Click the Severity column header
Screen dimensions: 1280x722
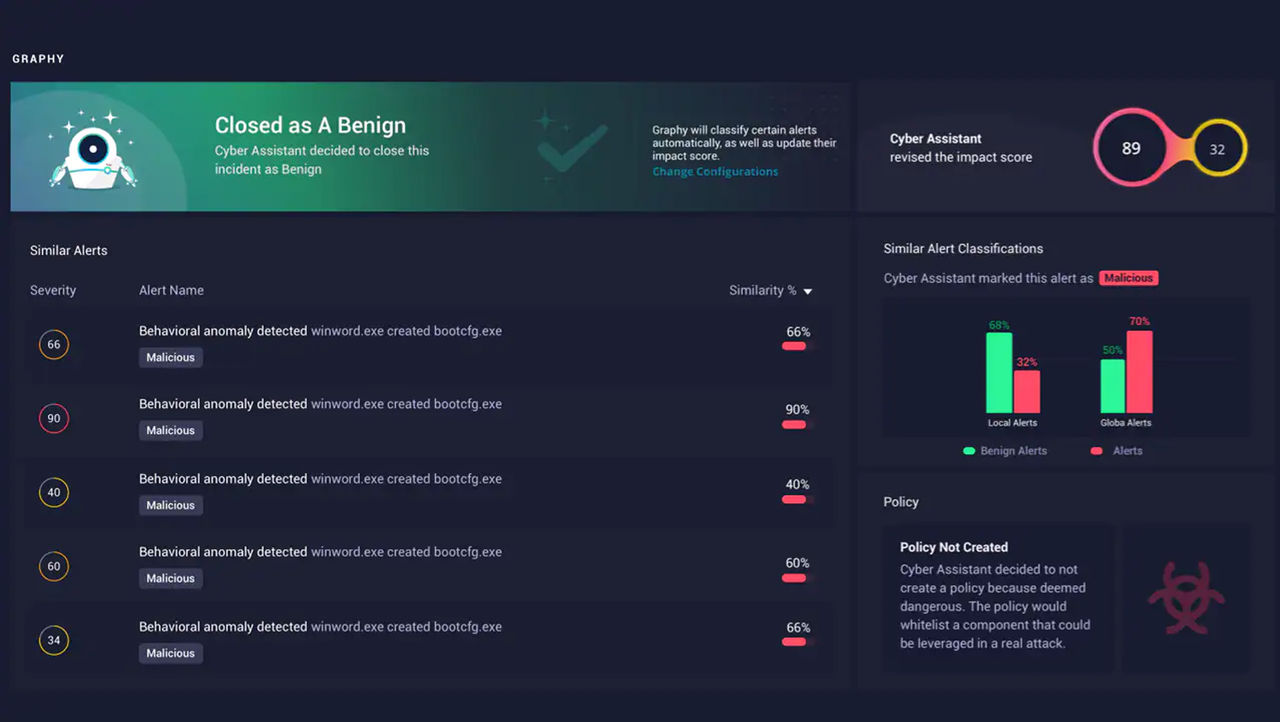pyautogui.click(x=53, y=290)
